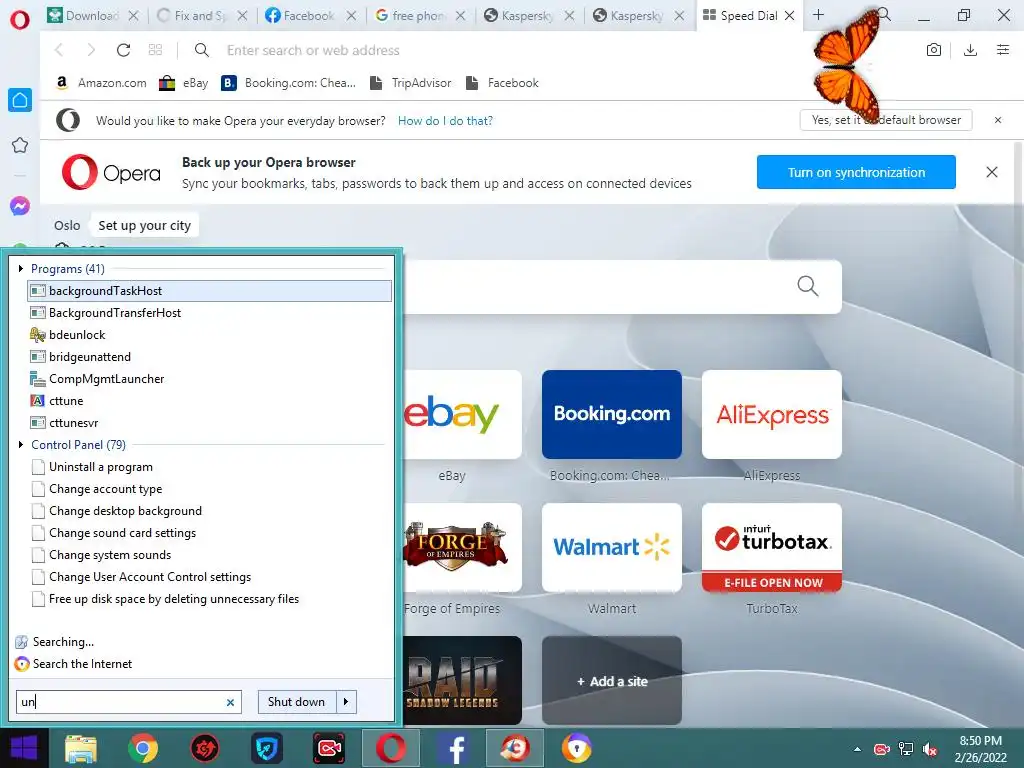
Task: Open the Easy setup sliders icon
Action: [x=1003, y=50]
